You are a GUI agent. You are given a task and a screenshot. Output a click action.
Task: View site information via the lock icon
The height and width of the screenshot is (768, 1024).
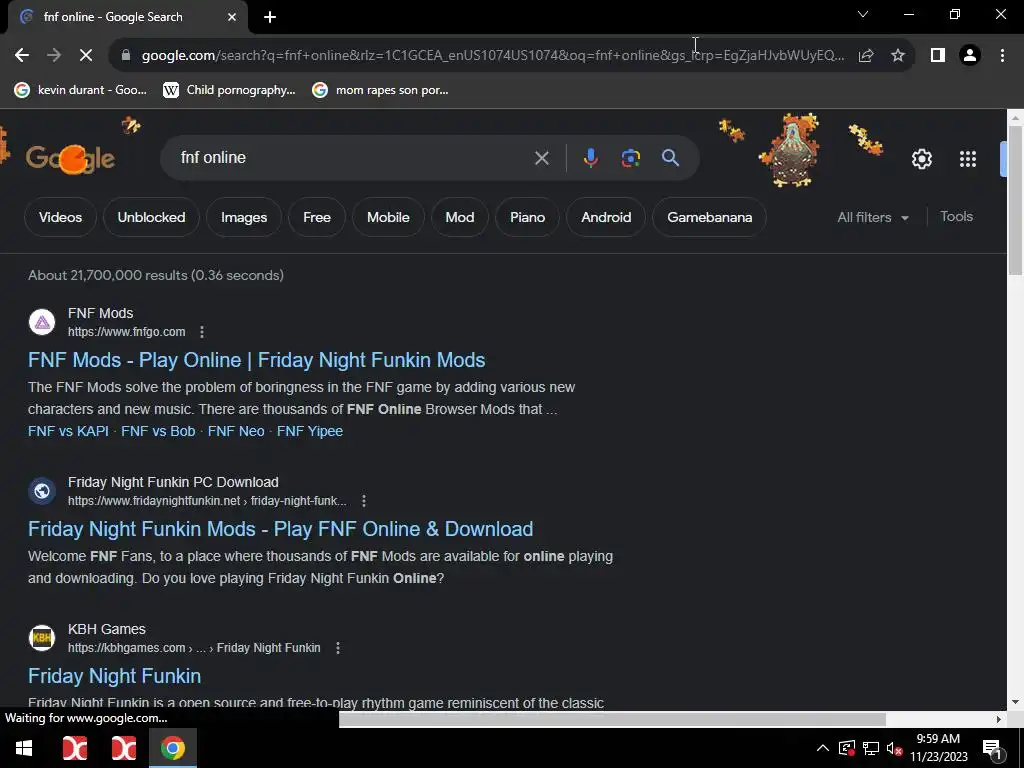point(126,56)
